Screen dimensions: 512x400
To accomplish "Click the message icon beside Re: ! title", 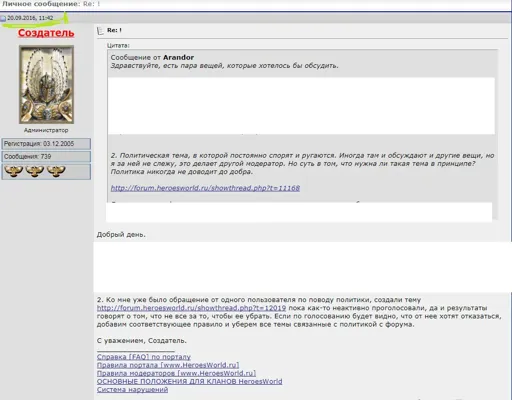I will (x=100, y=31).
